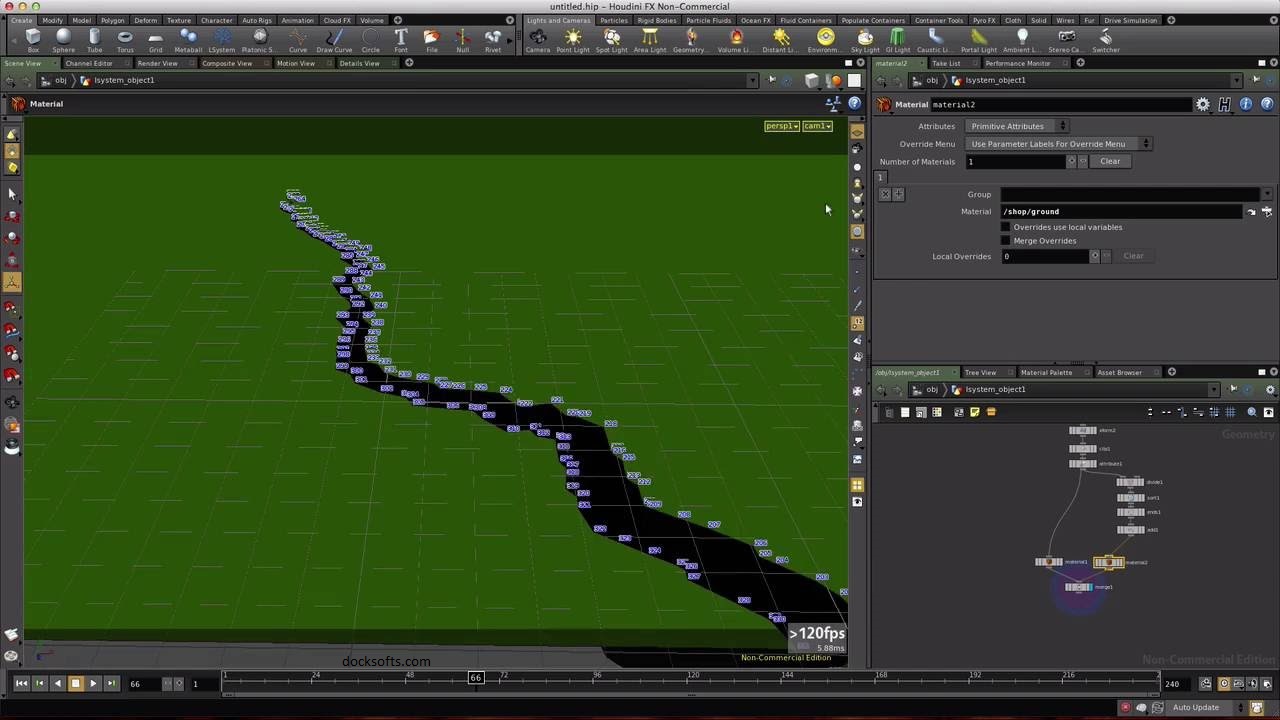Create a Null from the shelf
The width and height of the screenshot is (1280, 720).
(x=462, y=40)
